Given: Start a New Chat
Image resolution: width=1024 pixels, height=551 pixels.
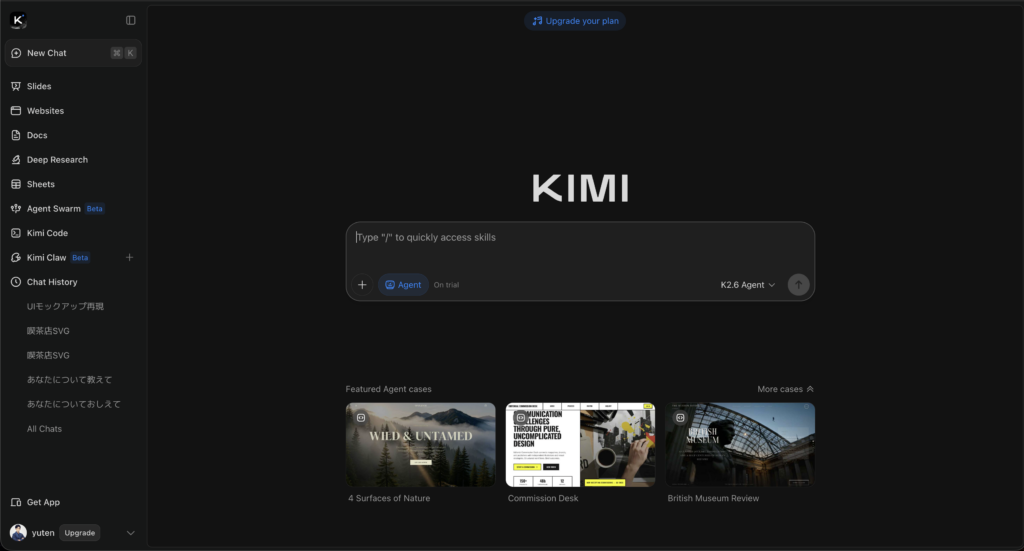Looking at the screenshot, I should tap(73, 53).
